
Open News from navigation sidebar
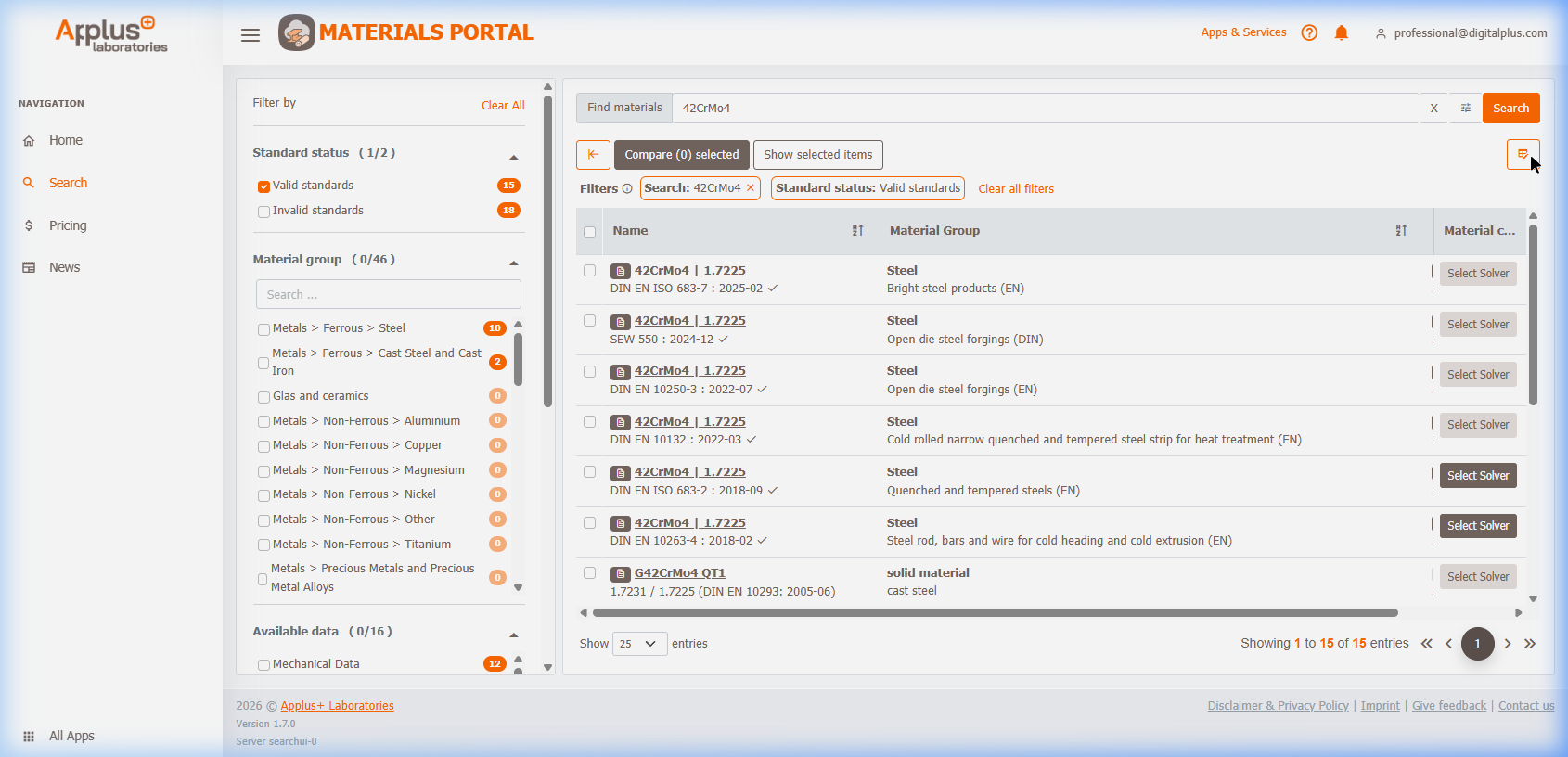point(64,267)
